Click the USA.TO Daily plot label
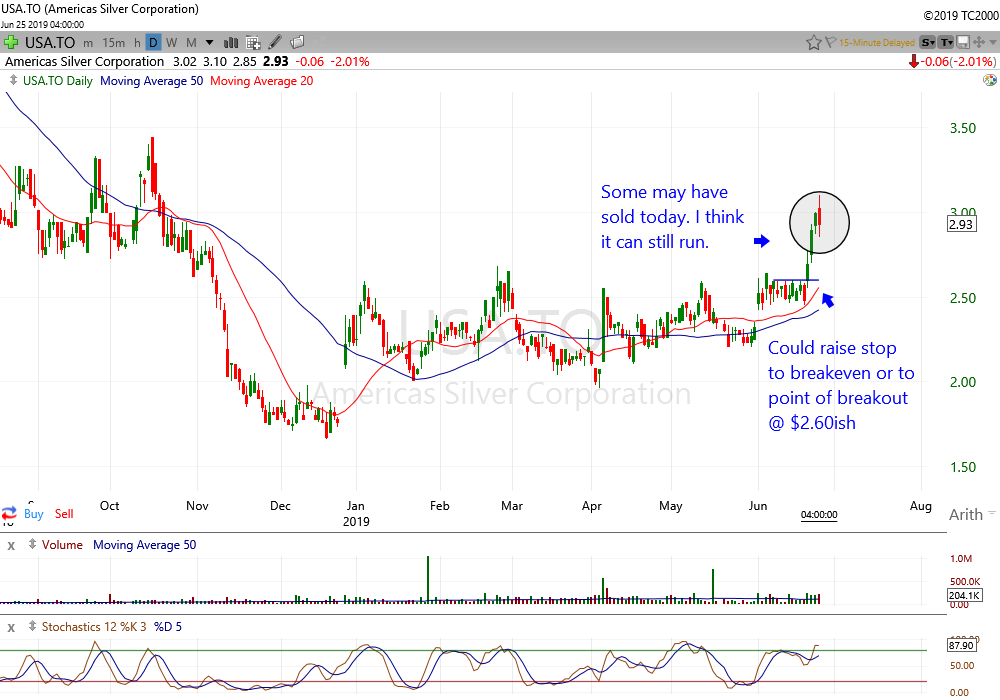1000x700 pixels. click(58, 81)
